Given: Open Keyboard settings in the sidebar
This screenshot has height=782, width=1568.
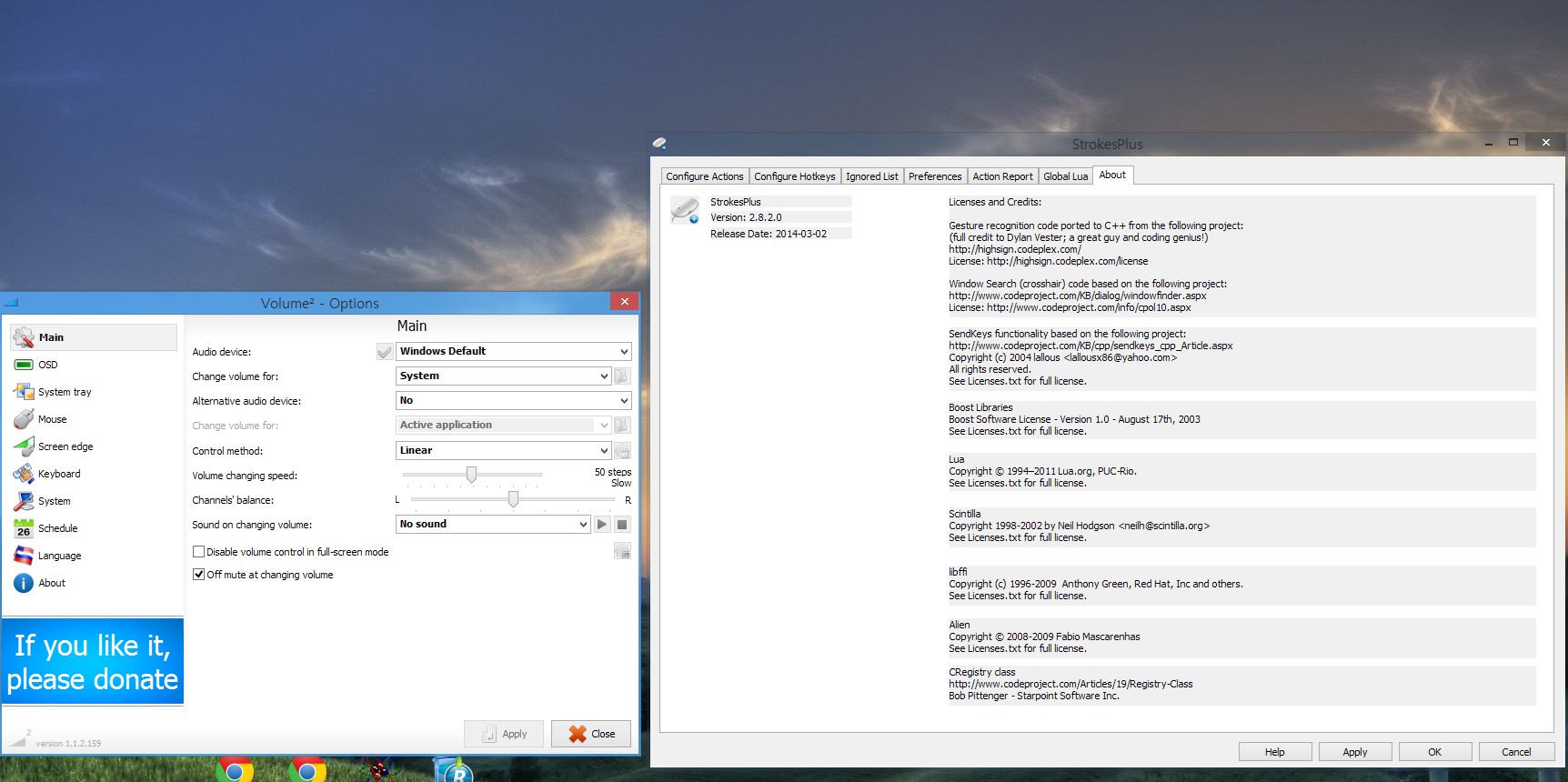Looking at the screenshot, I should pyautogui.click(x=94, y=474).
